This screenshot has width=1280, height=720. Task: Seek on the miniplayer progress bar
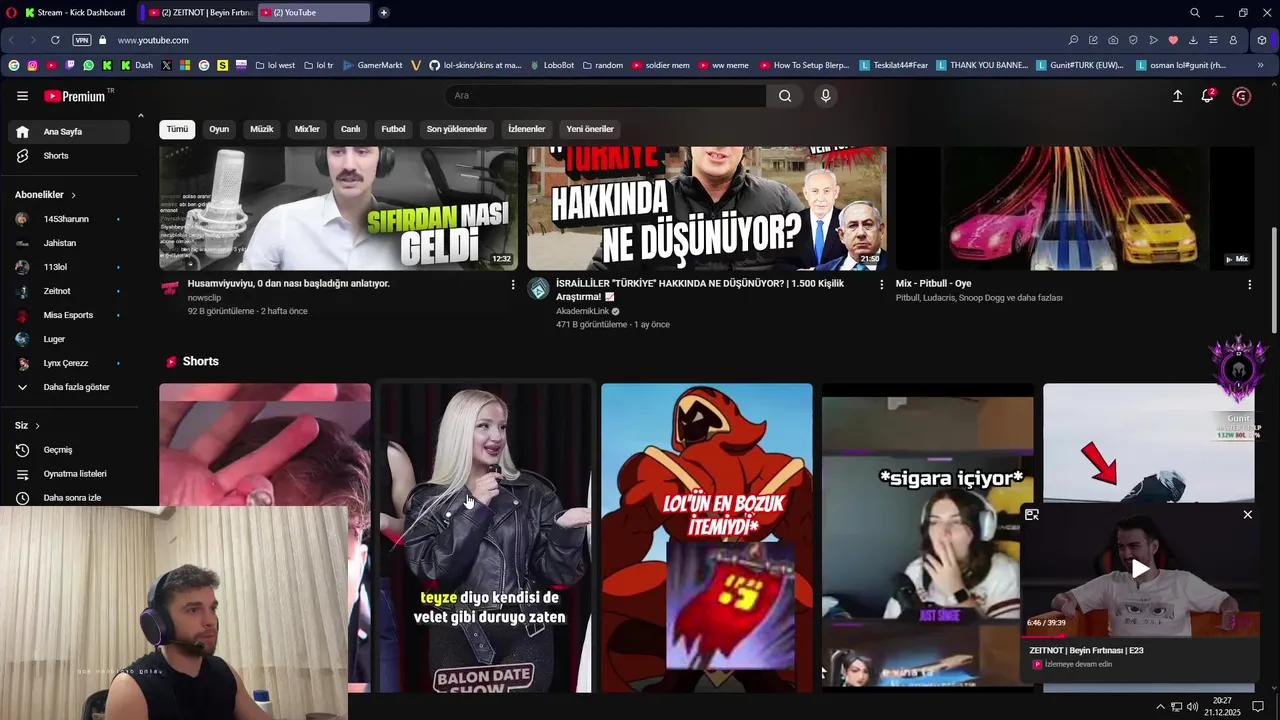pyautogui.click(x=1140, y=634)
